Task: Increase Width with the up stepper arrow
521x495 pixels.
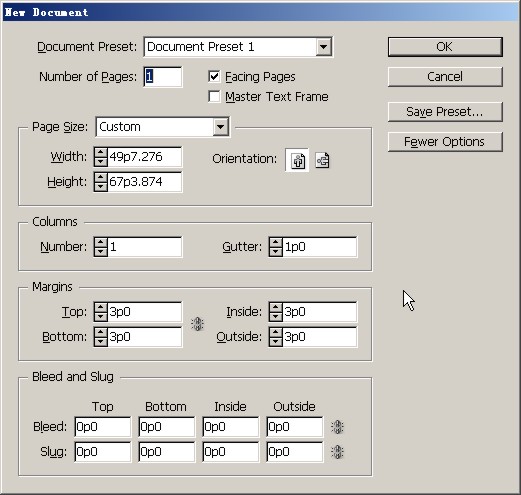Action: tap(101, 153)
